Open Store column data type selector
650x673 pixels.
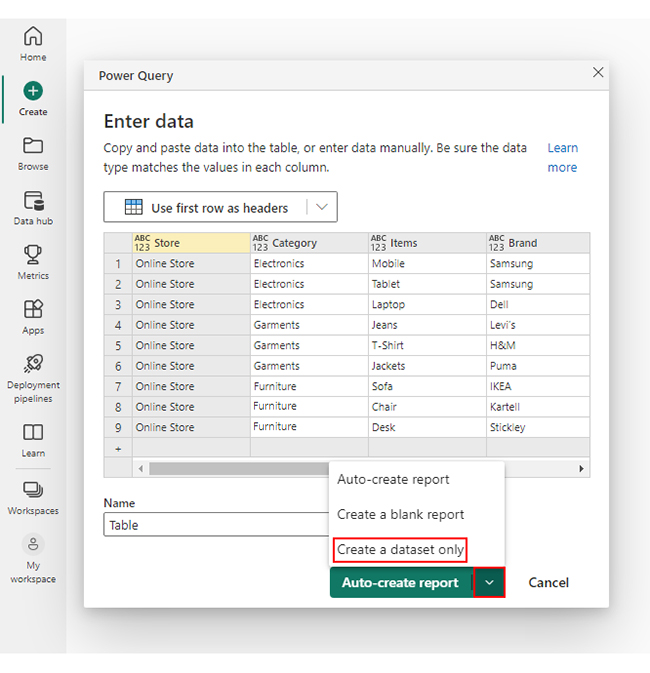tap(142, 243)
